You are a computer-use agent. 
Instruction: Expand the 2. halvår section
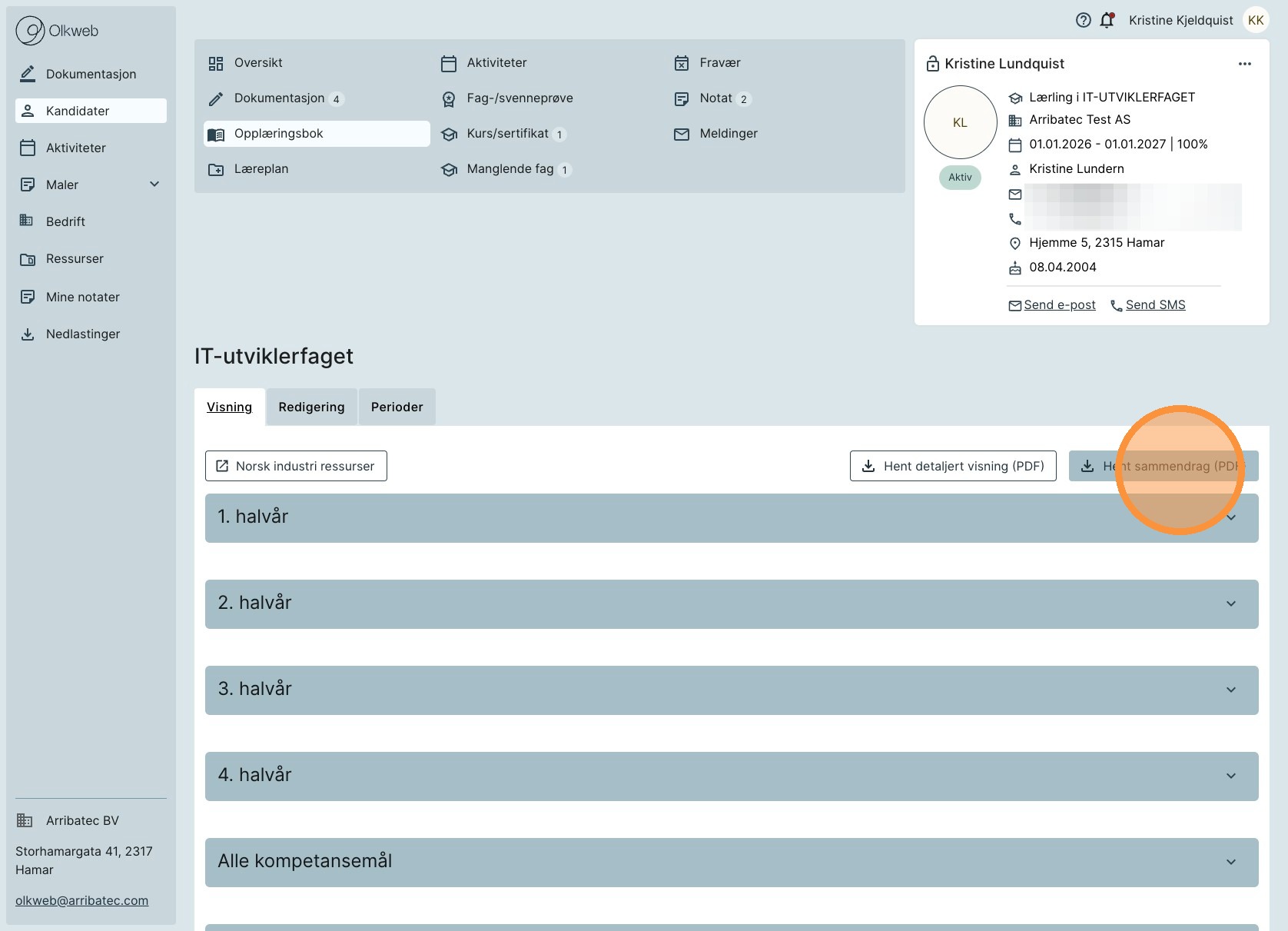tap(731, 603)
